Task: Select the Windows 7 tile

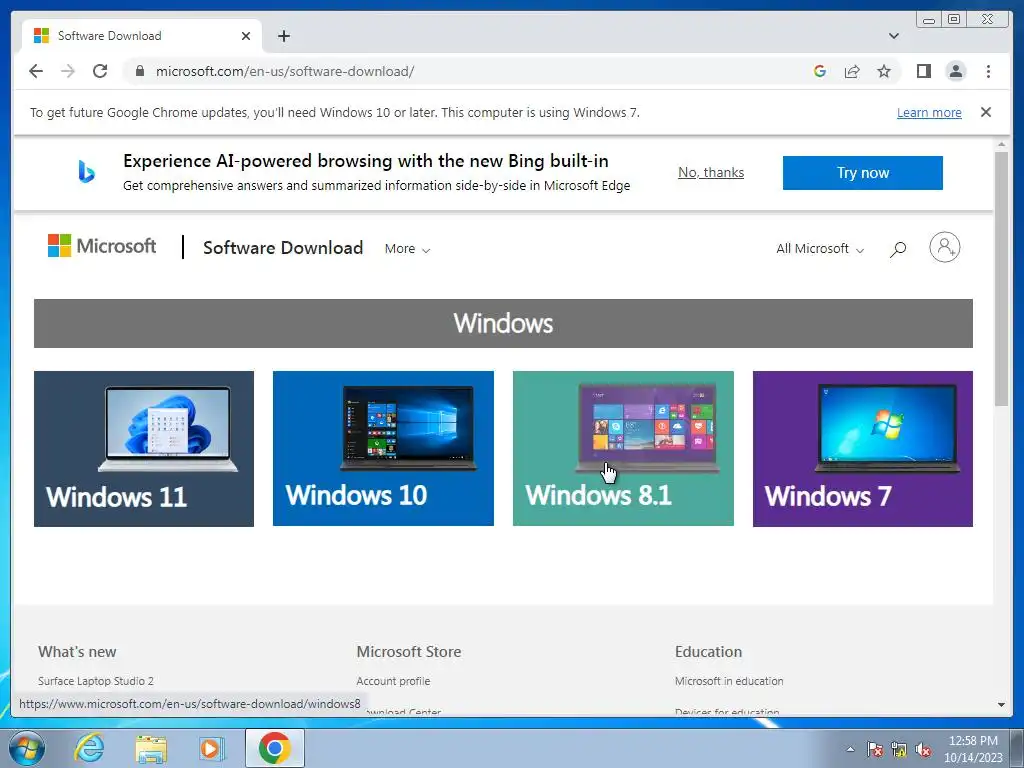Action: pyautogui.click(x=863, y=449)
